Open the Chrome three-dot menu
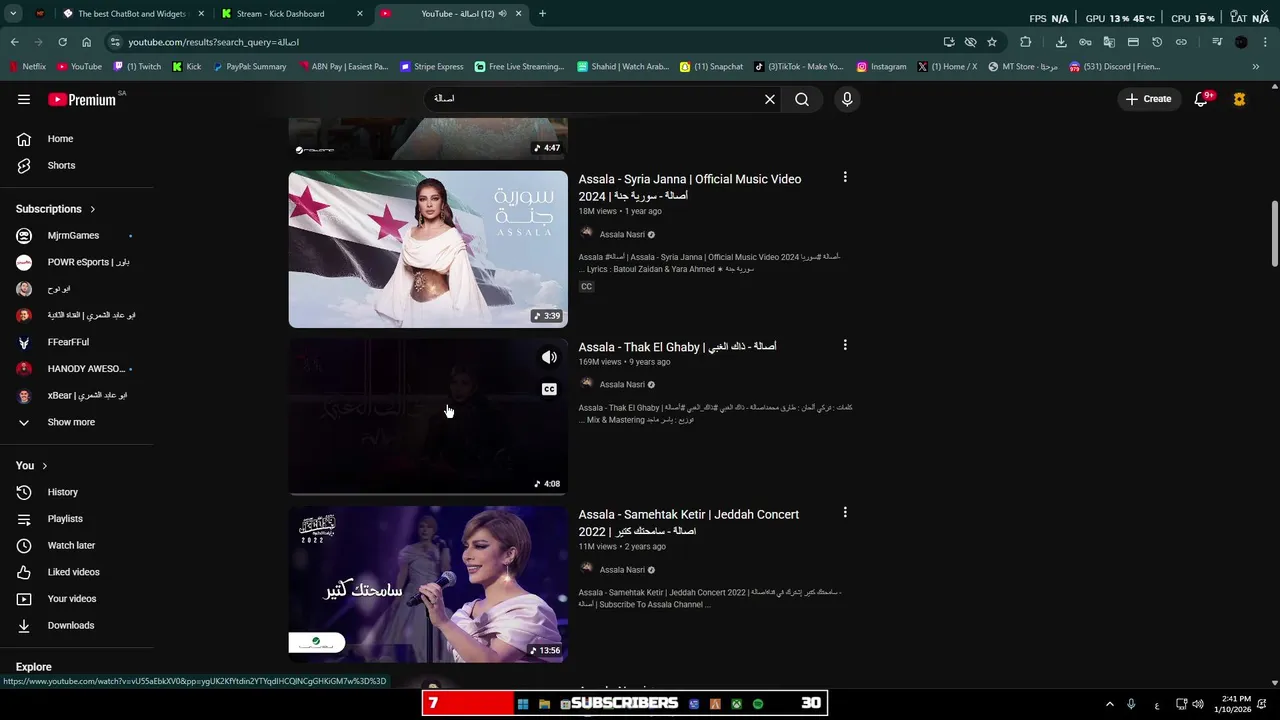 1265,42
